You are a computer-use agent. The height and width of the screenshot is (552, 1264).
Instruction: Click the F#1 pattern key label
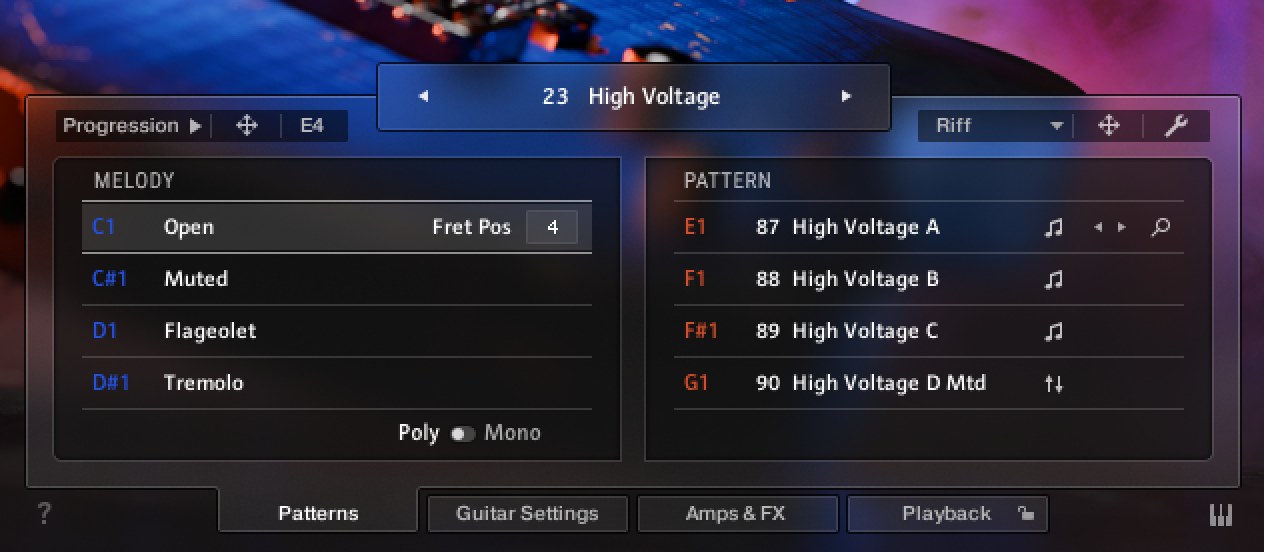(701, 331)
